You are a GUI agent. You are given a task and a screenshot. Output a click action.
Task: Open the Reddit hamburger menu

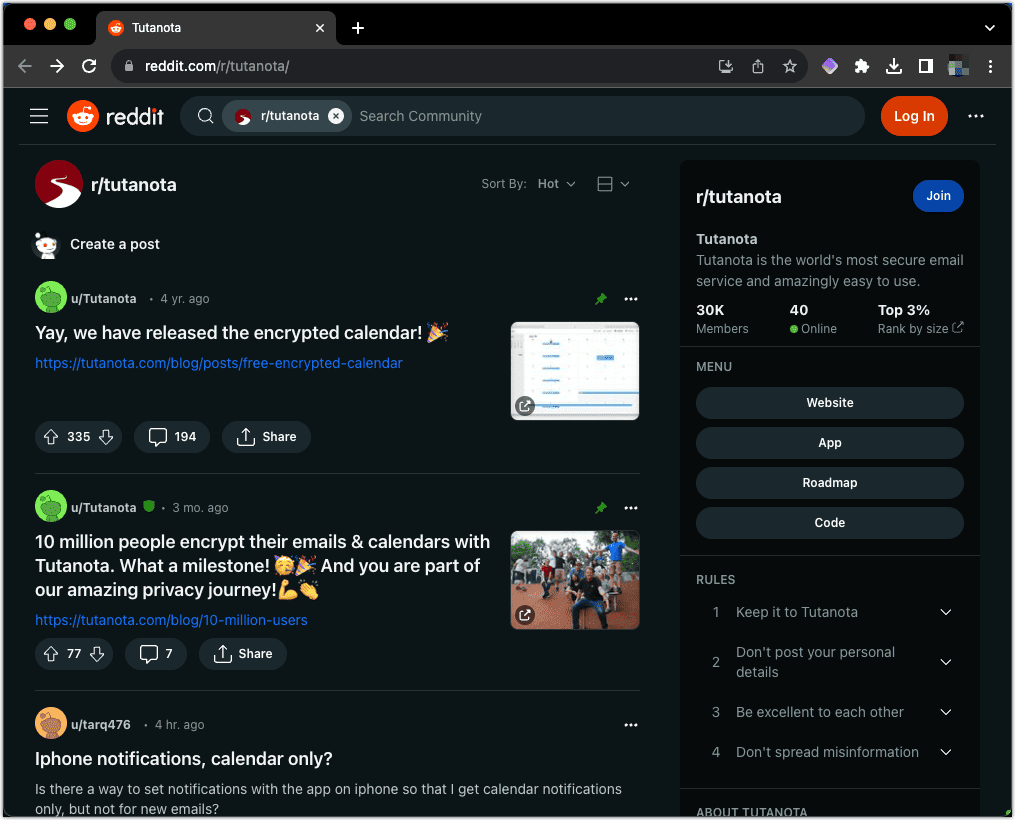(39, 116)
